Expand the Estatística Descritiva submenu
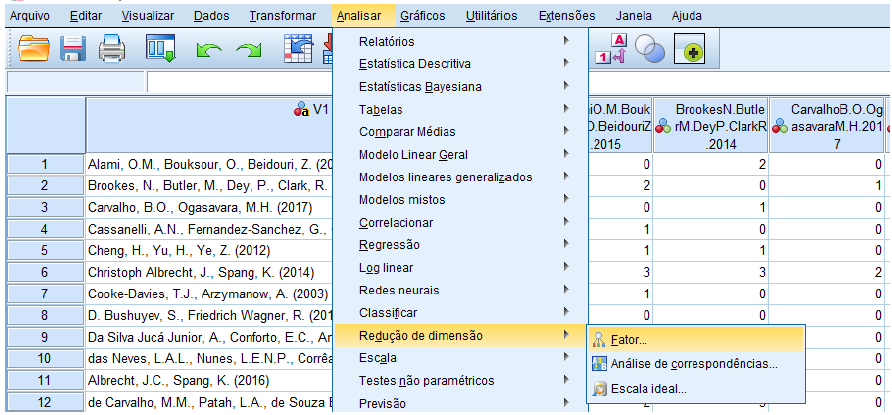 pos(414,64)
